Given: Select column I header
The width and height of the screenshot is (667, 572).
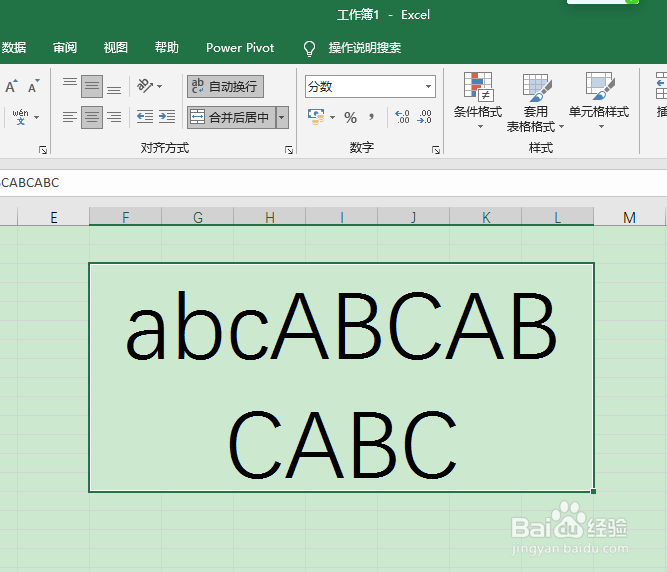Looking at the screenshot, I should click(x=341, y=217).
